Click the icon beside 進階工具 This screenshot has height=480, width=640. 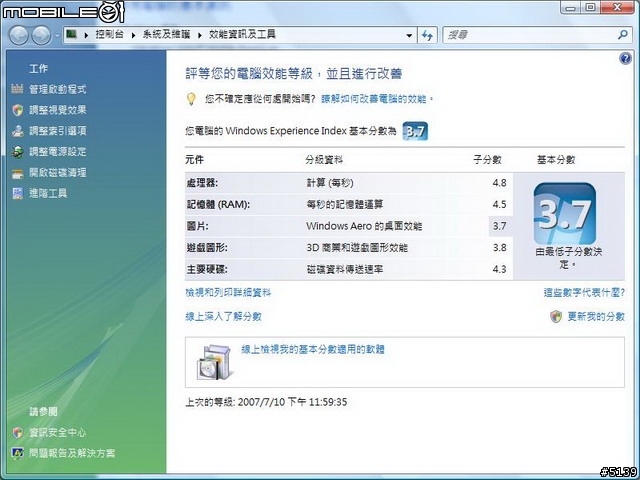[18, 193]
